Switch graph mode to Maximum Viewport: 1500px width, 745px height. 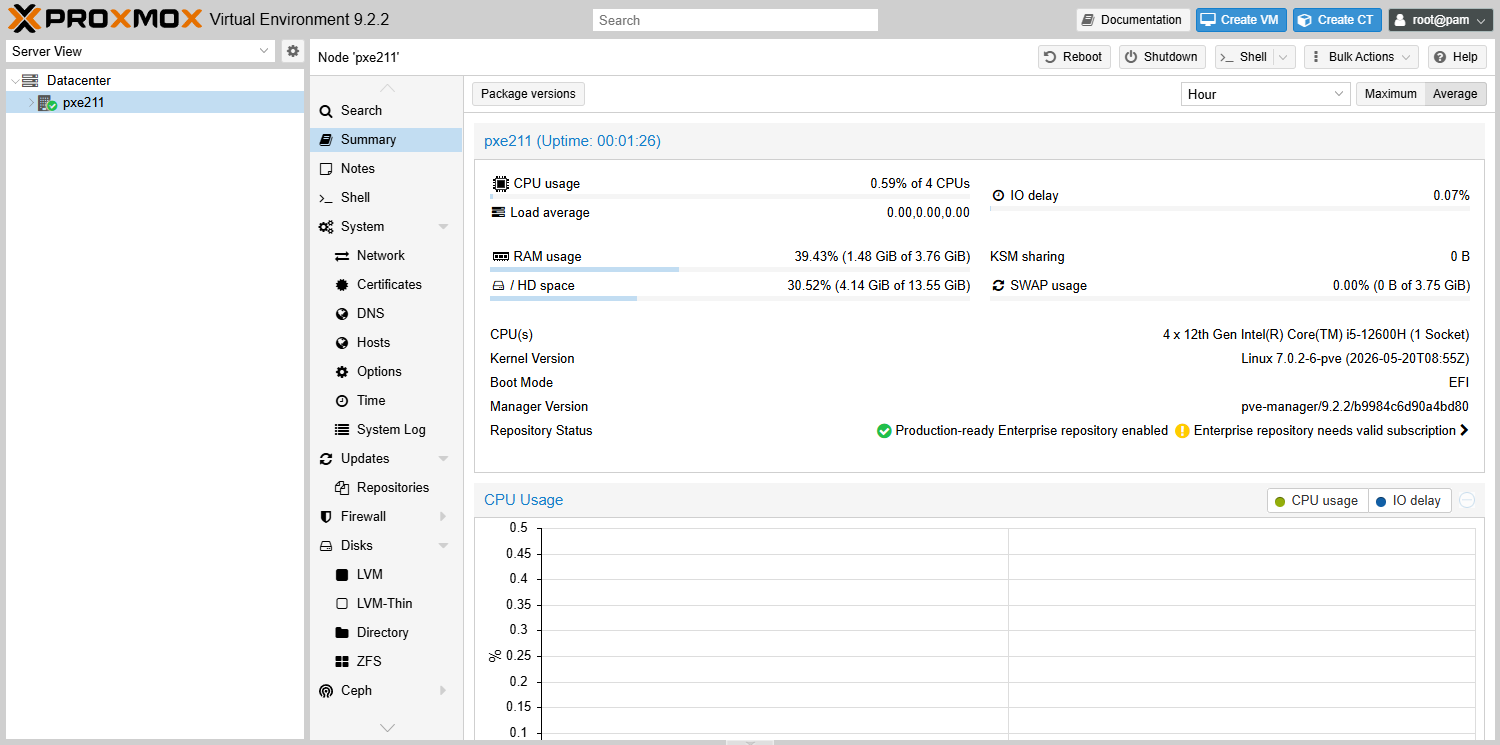tap(1391, 94)
